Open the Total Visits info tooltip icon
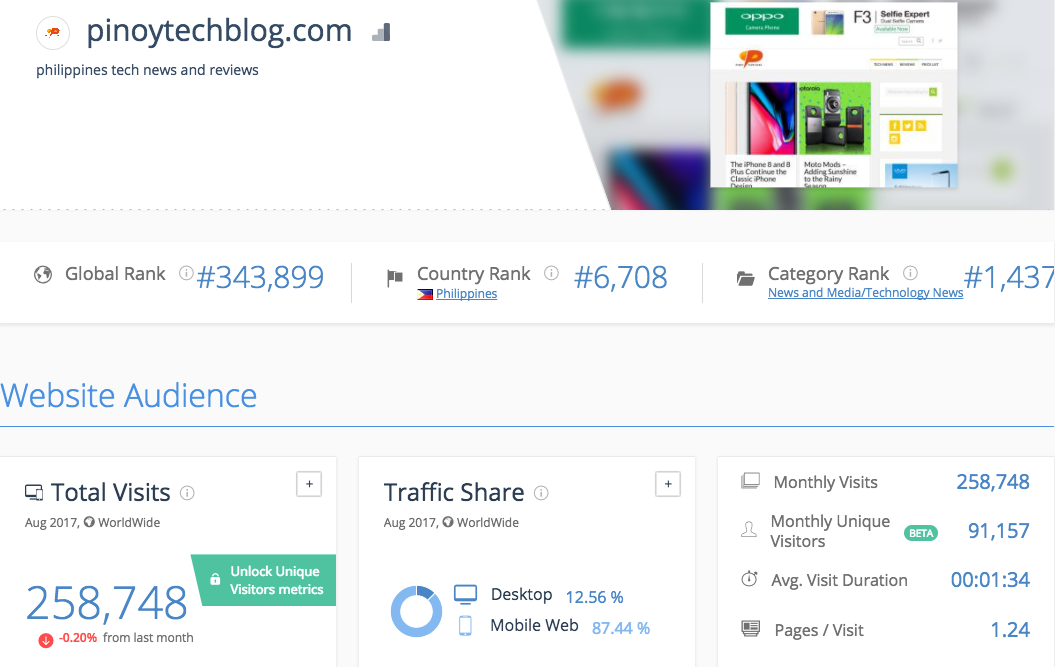 pyautogui.click(x=187, y=493)
